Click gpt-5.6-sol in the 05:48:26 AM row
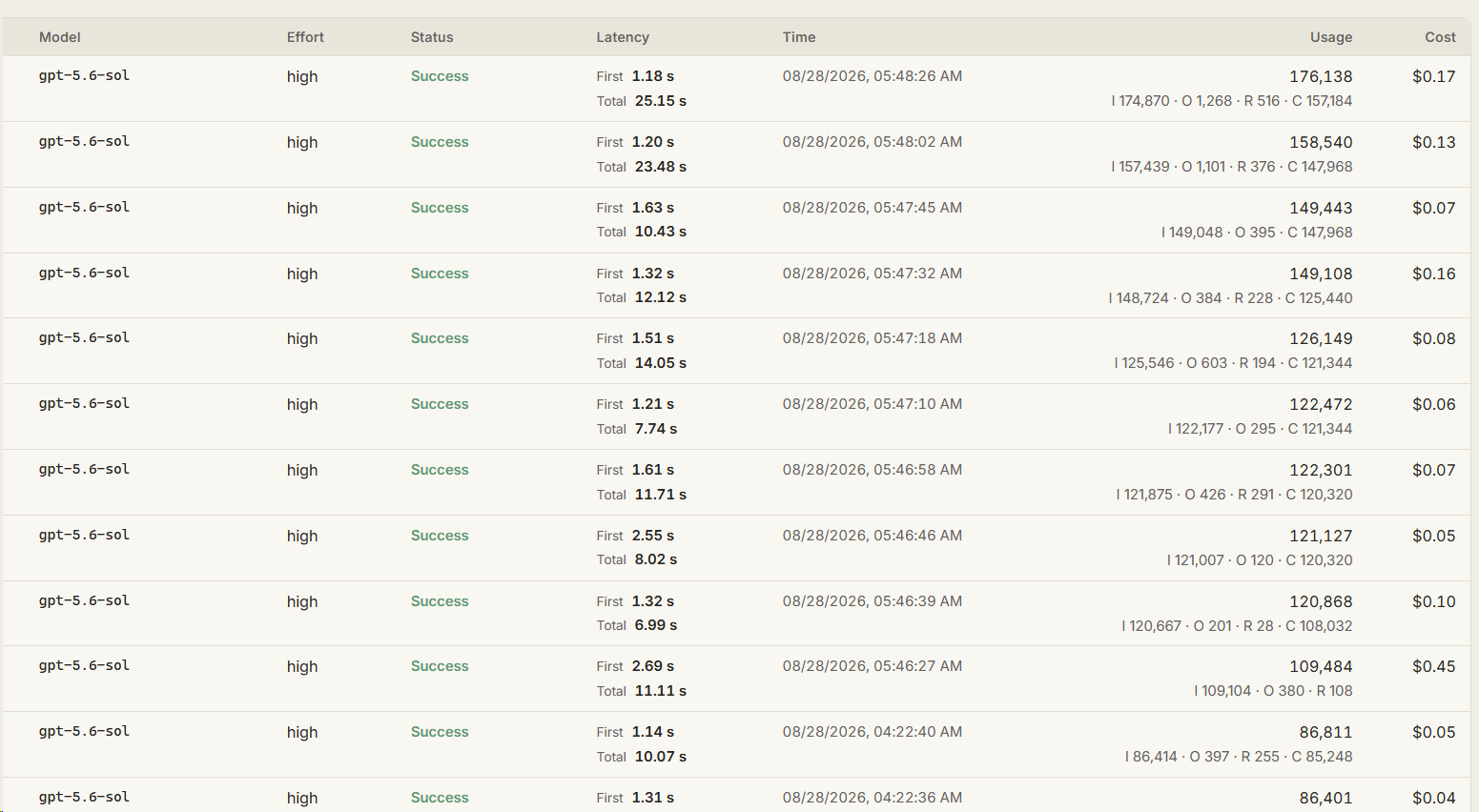Viewport: 1479px width, 812px height. click(x=84, y=75)
